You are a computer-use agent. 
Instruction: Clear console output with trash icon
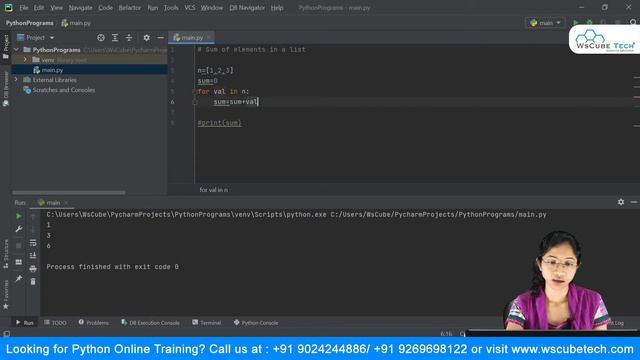tap(33, 282)
